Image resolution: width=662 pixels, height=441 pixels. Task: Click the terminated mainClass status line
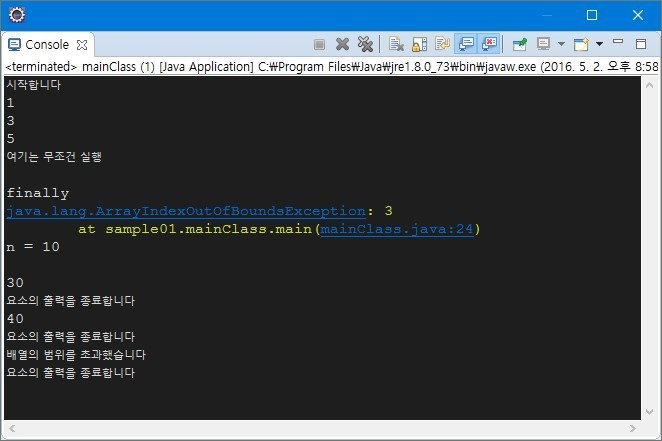331,67
